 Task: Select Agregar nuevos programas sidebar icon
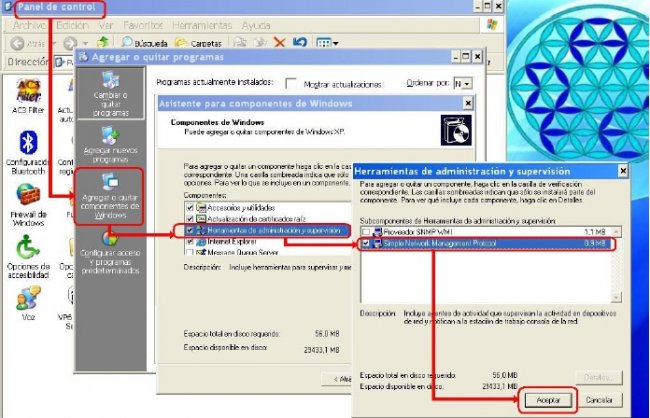(110, 144)
